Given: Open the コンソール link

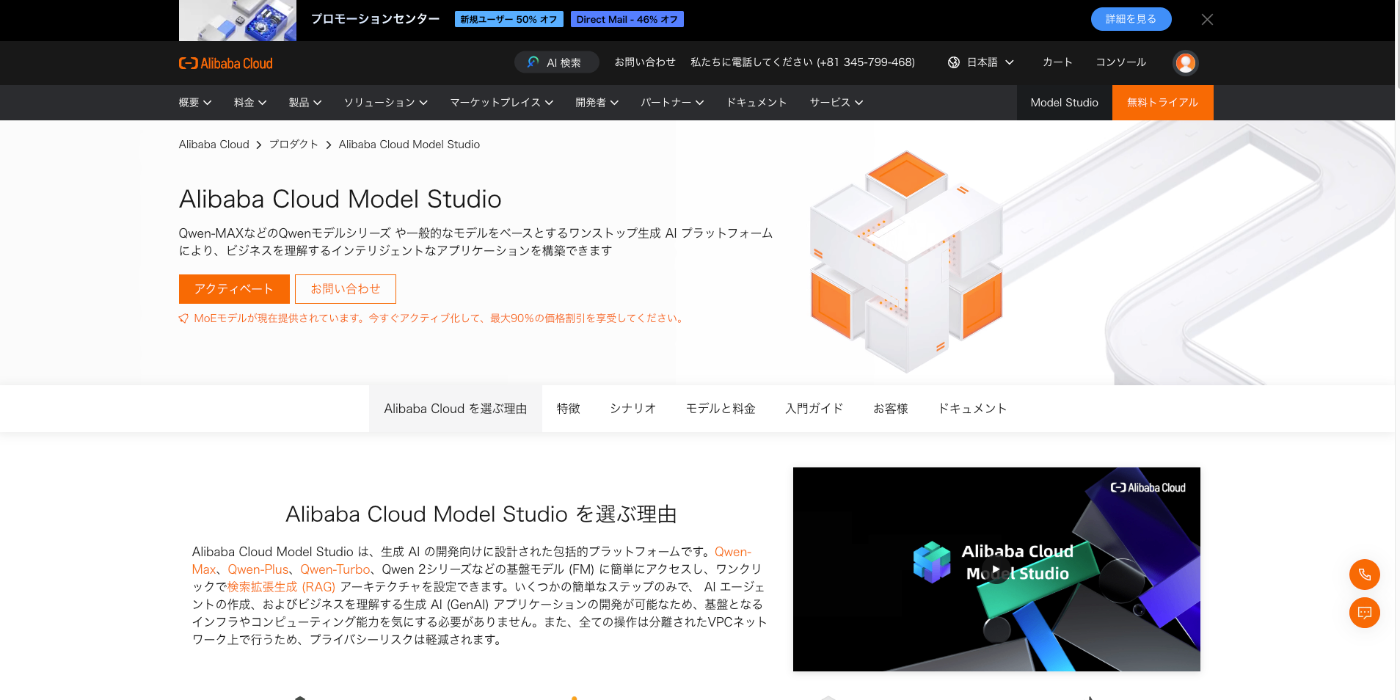Looking at the screenshot, I should pyautogui.click(x=1121, y=62).
